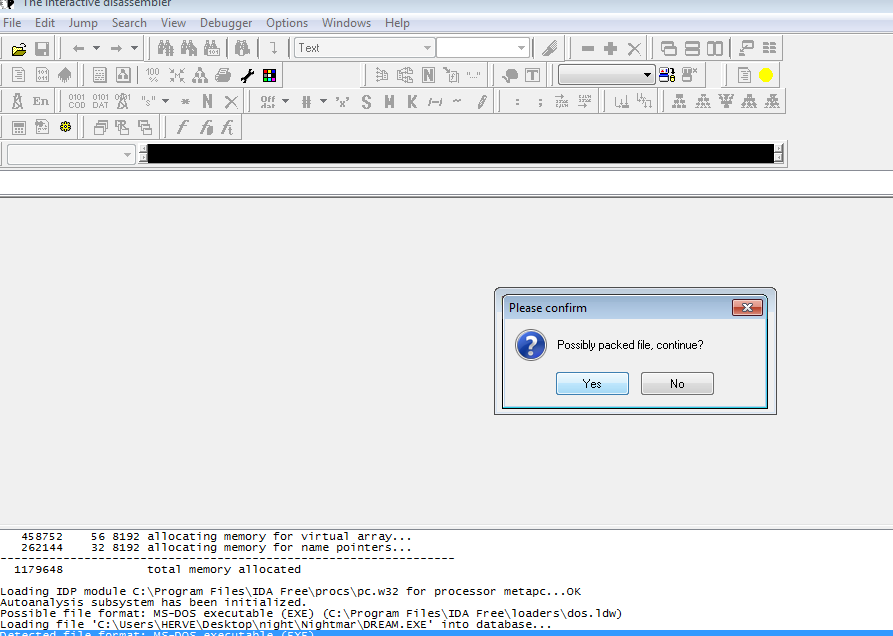Expand the string "s" type dropdown arrow
893x636 pixels.
[166, 101]
